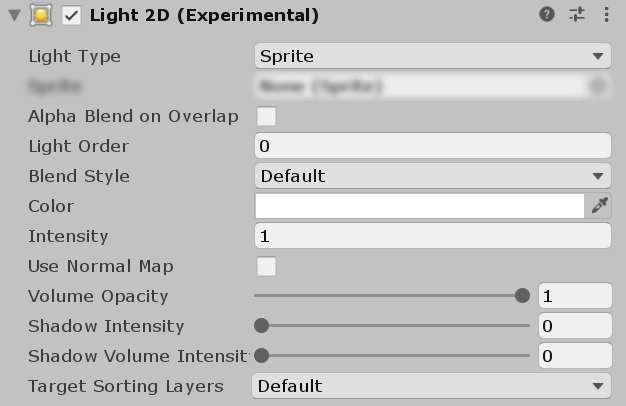Enable Alpha Blend on Overlap
The image size is (626, 406).
click(x=266, y=116)
